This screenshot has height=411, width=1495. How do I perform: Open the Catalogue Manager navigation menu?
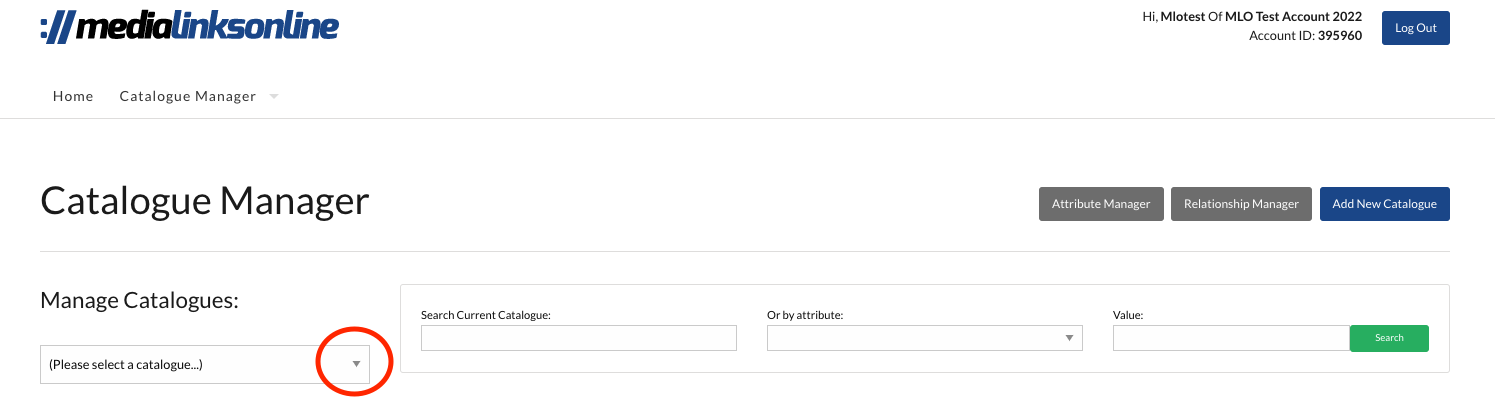187,97
